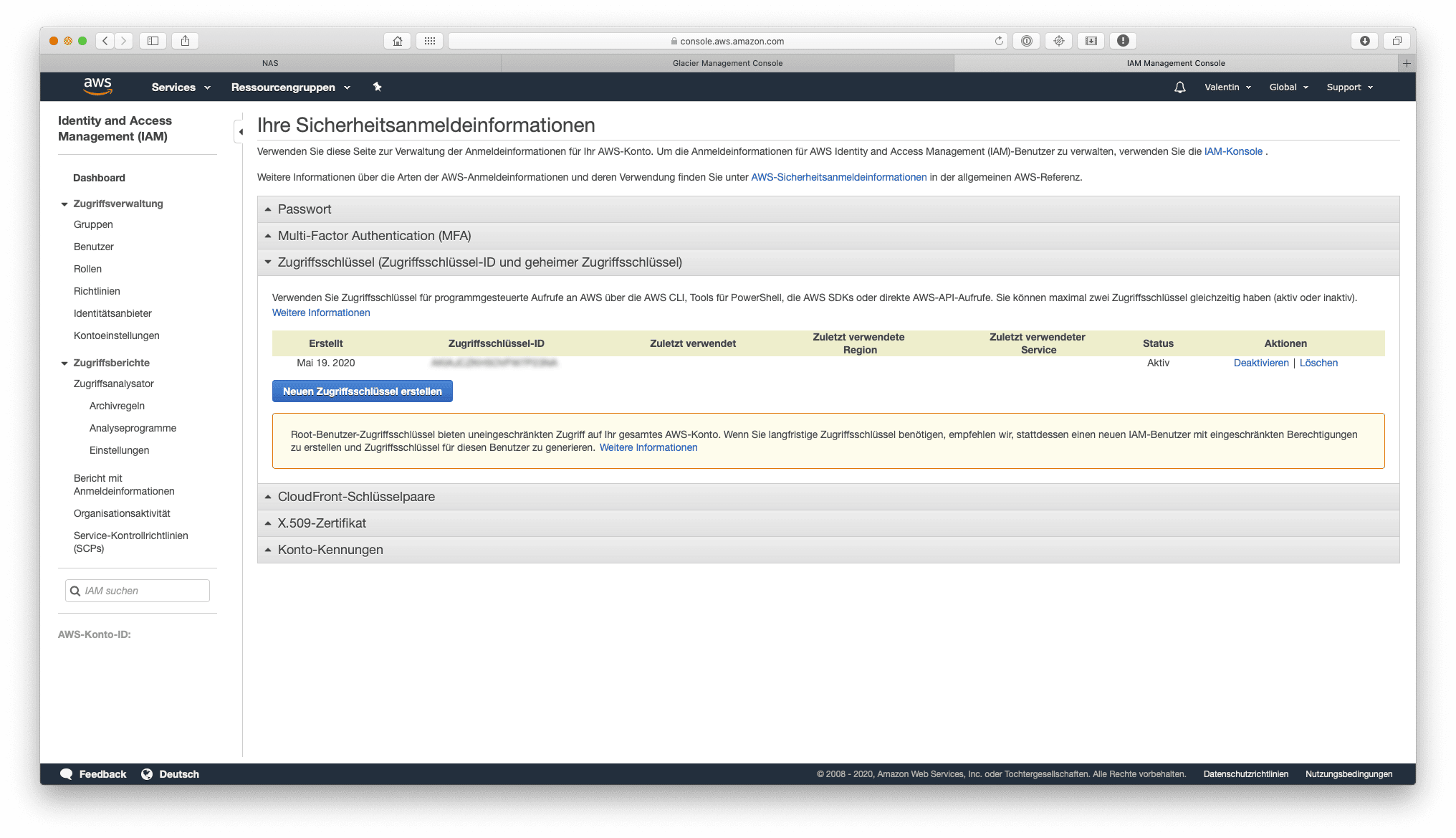
Task: Open the notifications bell
Action: (x=1179, y=87)
